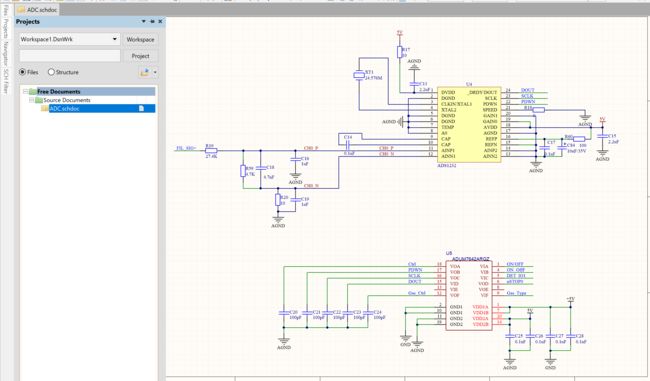Viewport: 650px width, 381px height.
Task: Select capacitor C20 100pF symbol
Action: (284, 313)
